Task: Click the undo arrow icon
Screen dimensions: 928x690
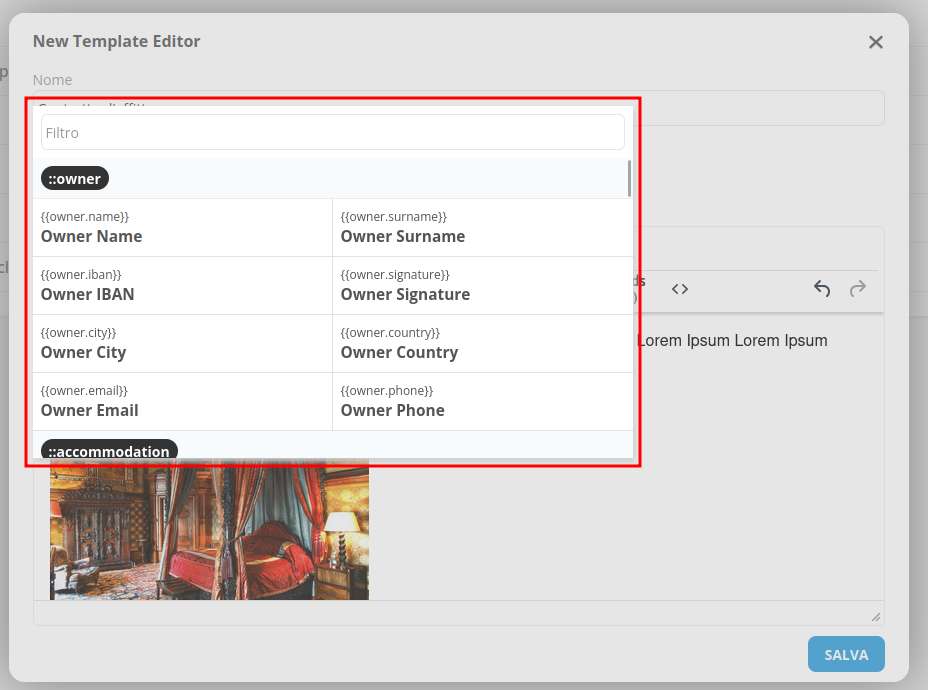Action: point(822,289)
